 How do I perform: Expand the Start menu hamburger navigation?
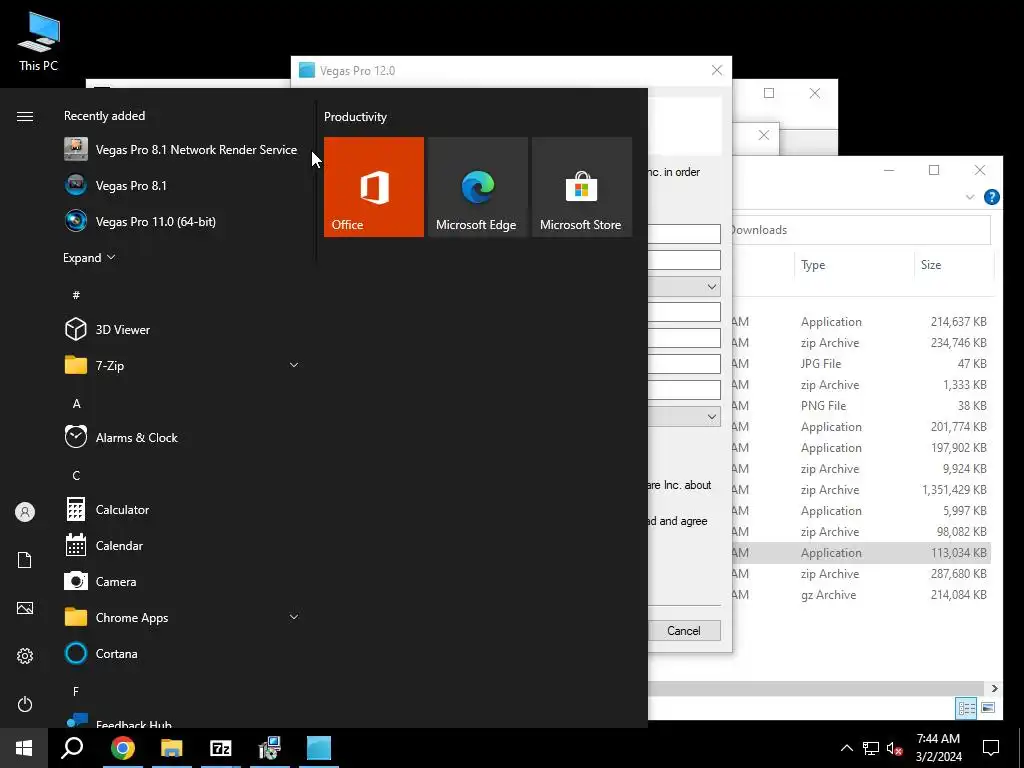coord(25,116)
